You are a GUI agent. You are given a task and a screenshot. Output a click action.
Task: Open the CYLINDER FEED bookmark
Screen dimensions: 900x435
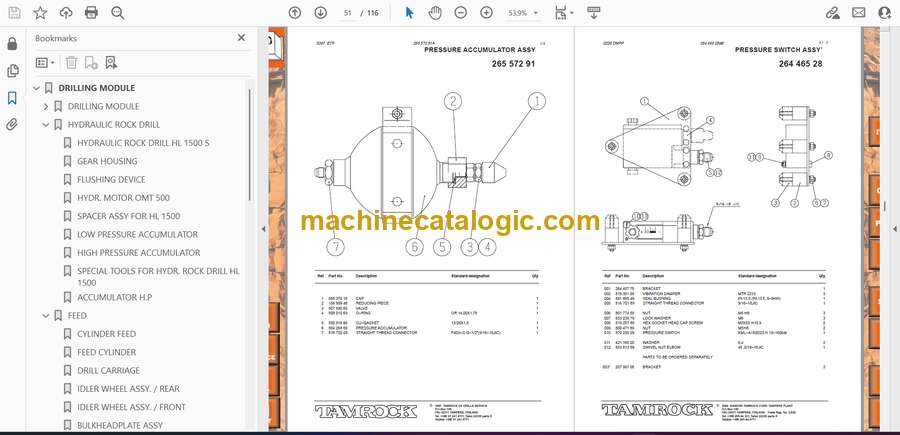106,334
